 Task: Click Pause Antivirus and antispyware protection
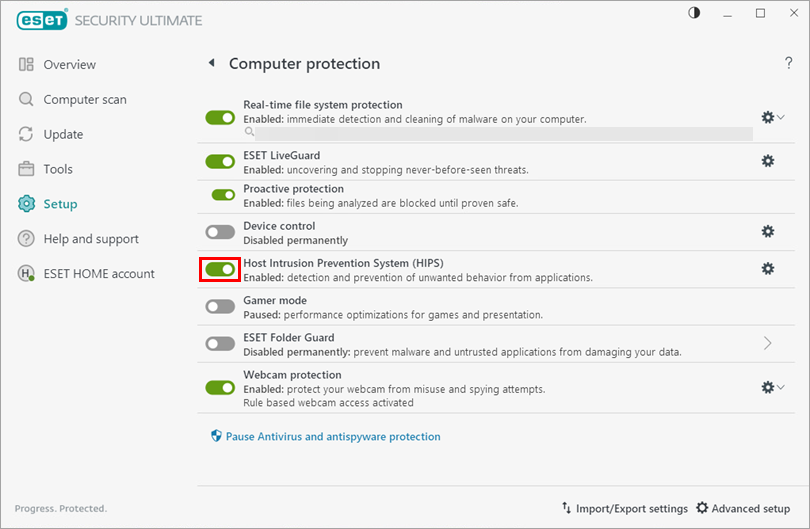(x=332, y=436)
